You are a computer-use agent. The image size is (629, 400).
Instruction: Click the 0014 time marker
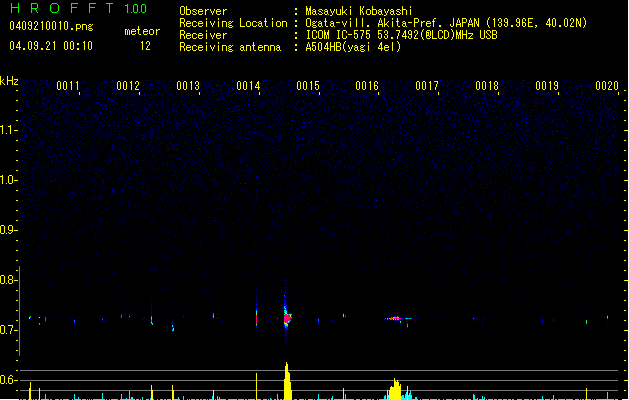coord(248,86)
